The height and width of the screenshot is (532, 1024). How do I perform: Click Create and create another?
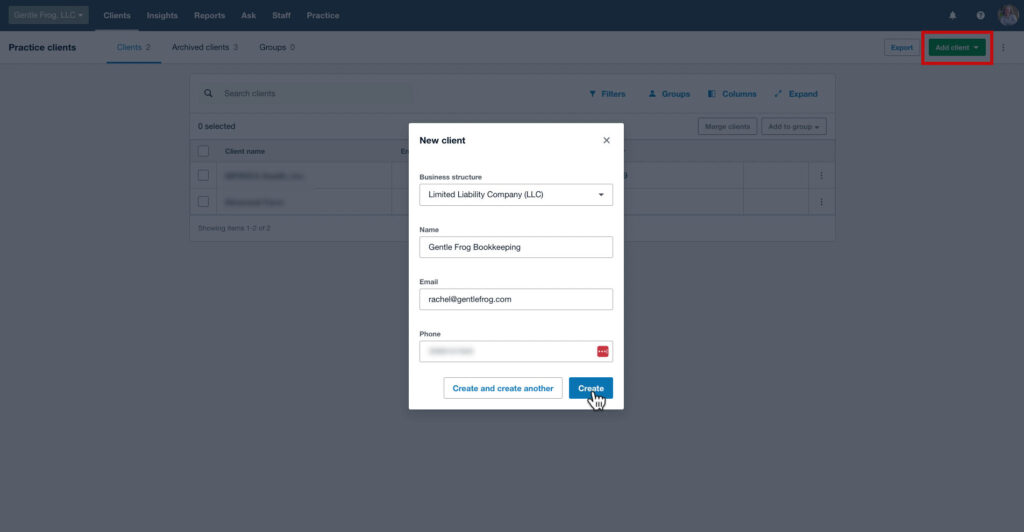pos(503,388)
